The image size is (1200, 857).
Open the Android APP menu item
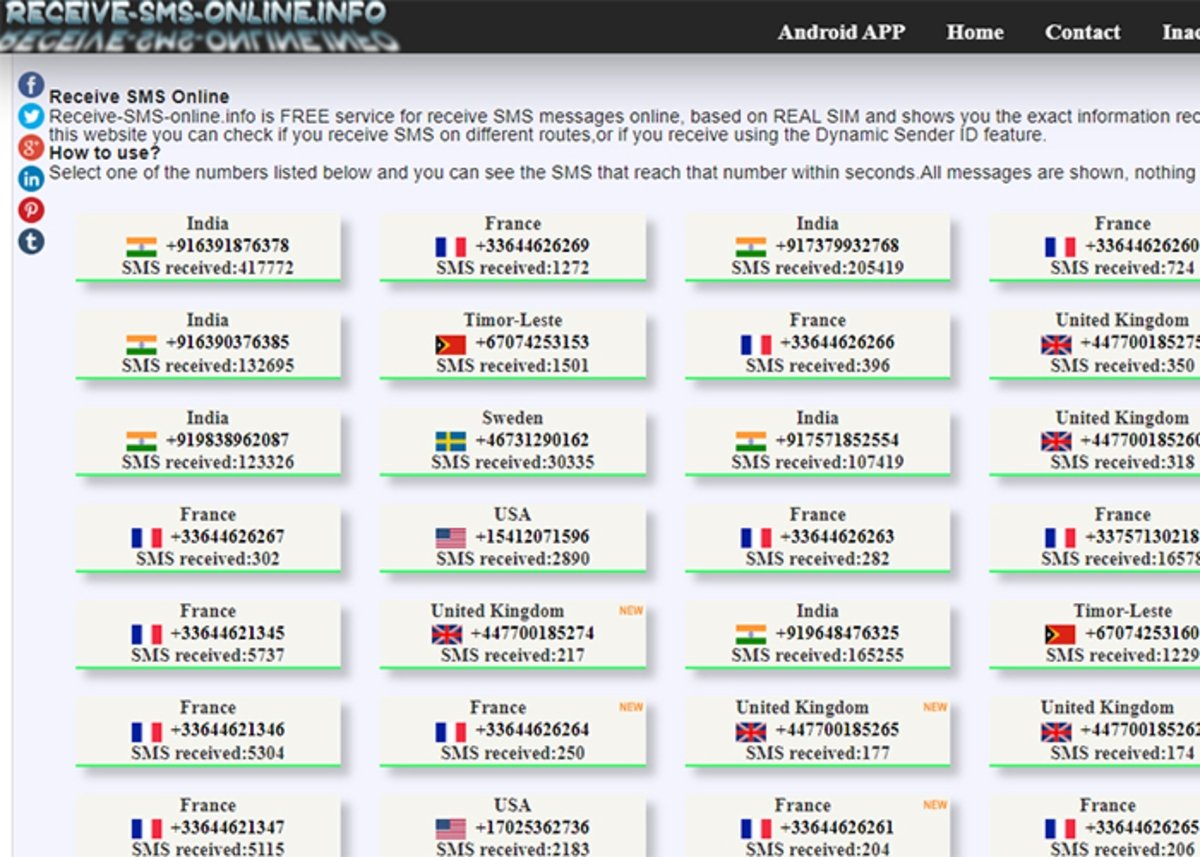click(x=841, y=32)
